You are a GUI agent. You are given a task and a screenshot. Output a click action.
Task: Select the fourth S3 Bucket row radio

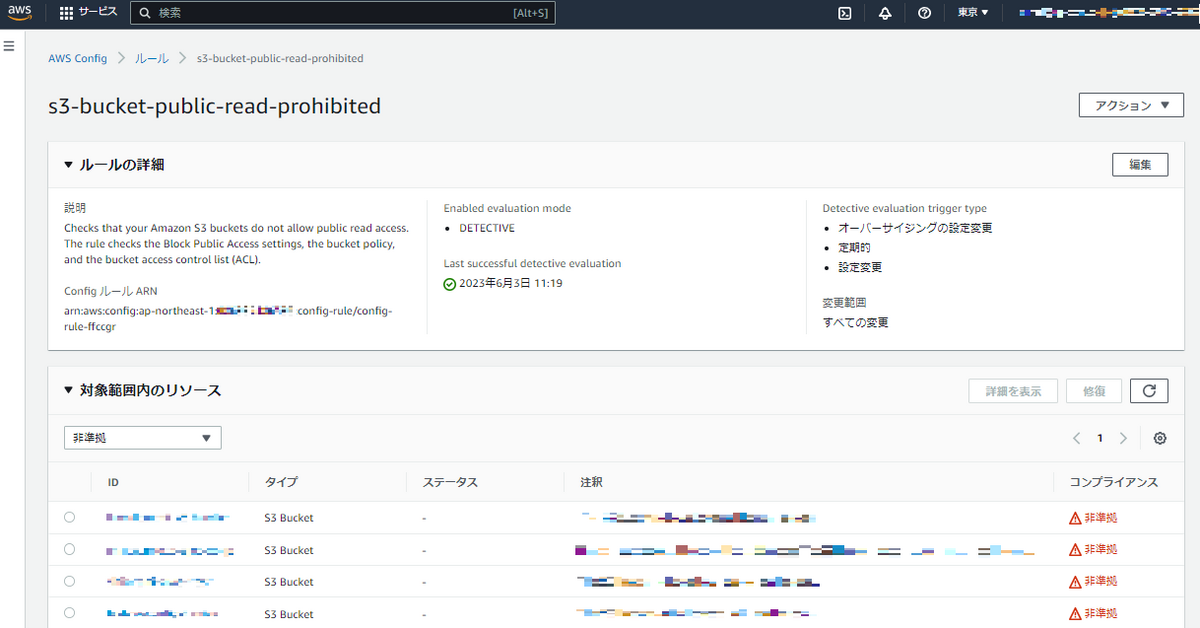click(x=69, y=612)
